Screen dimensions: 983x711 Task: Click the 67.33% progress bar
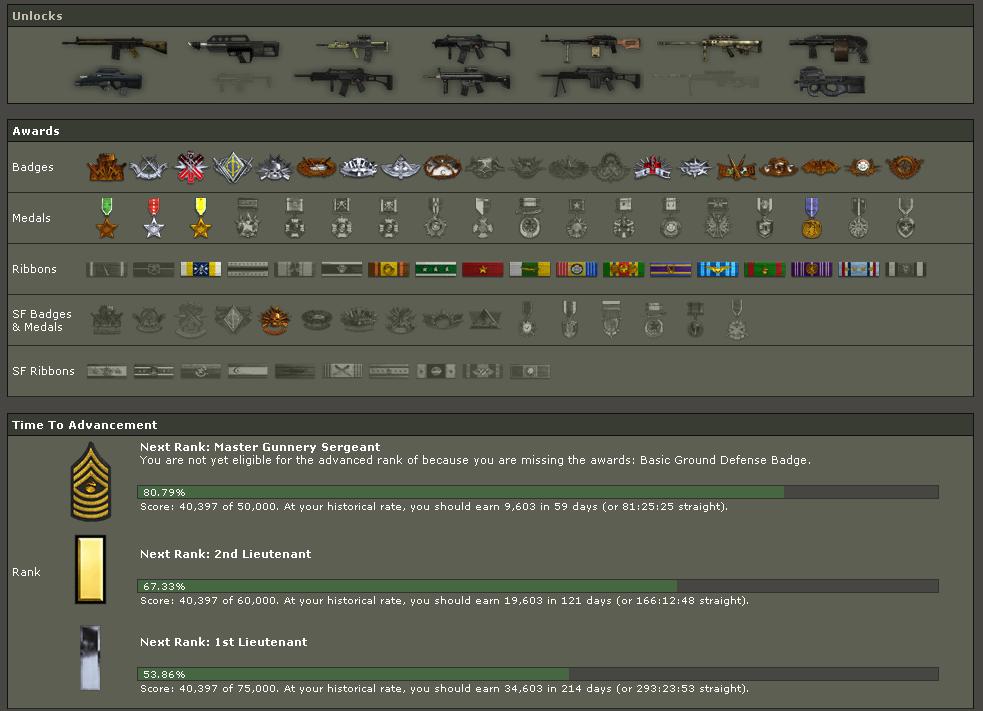[x=538, y=586]
